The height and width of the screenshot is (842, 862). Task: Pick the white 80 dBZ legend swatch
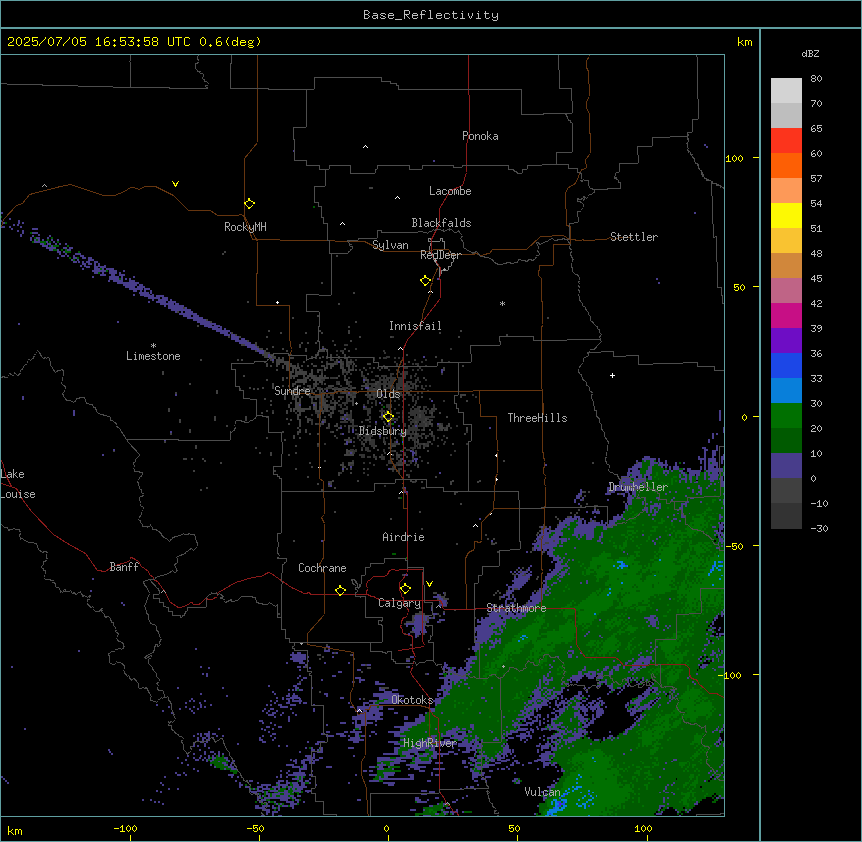click(x=786, y=90)
